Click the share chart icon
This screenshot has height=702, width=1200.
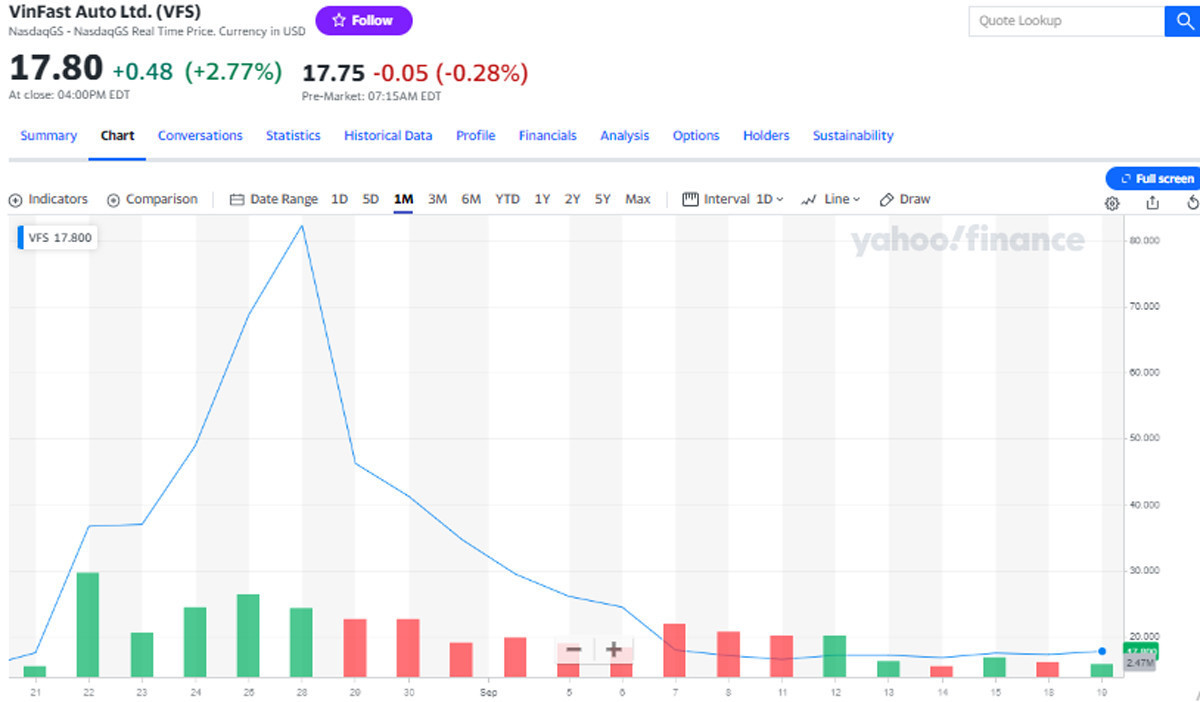(x=1152, y=203)
